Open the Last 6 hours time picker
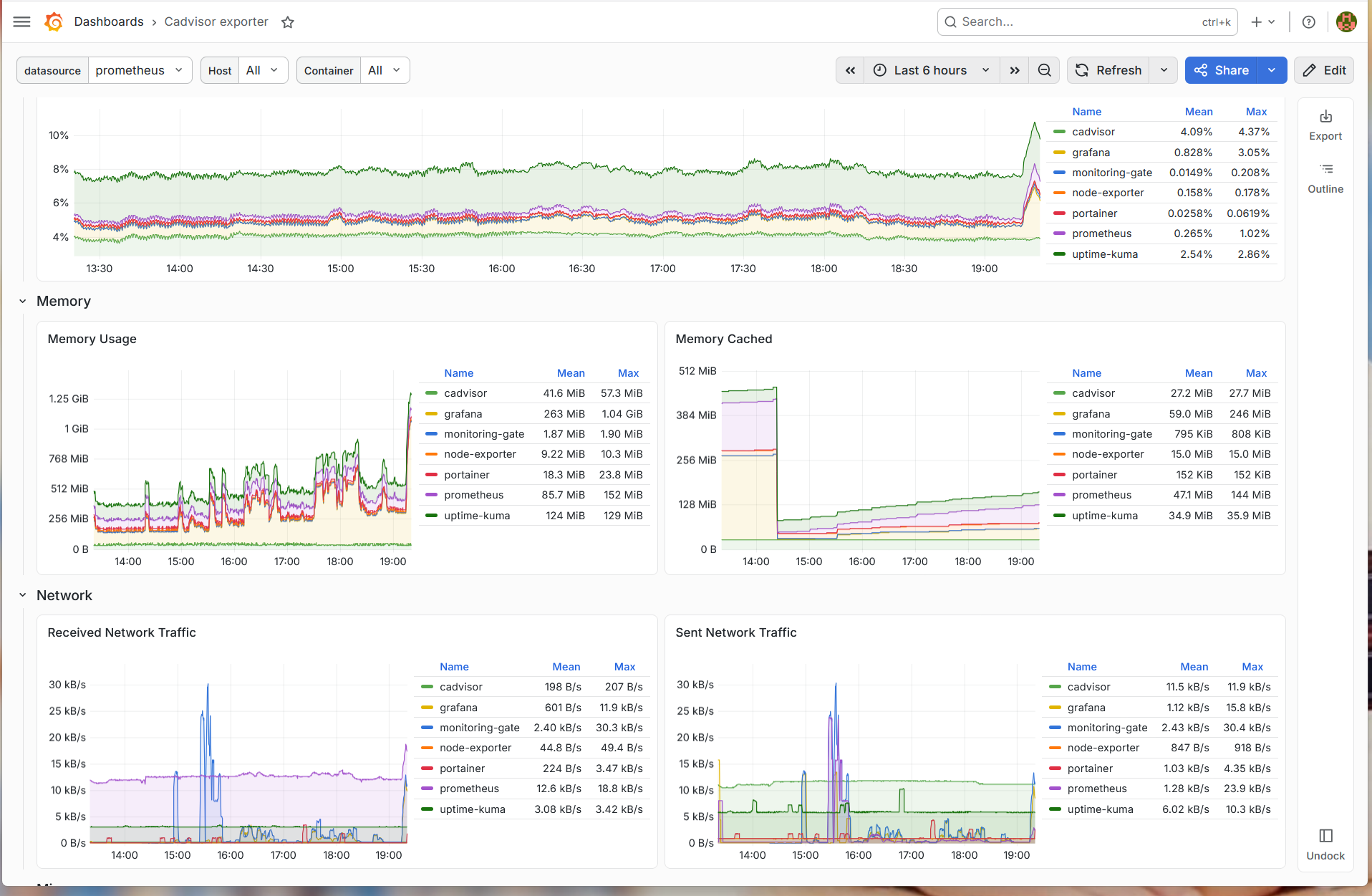This screenshot has height=896, width=1372. [x=932, y=70]
